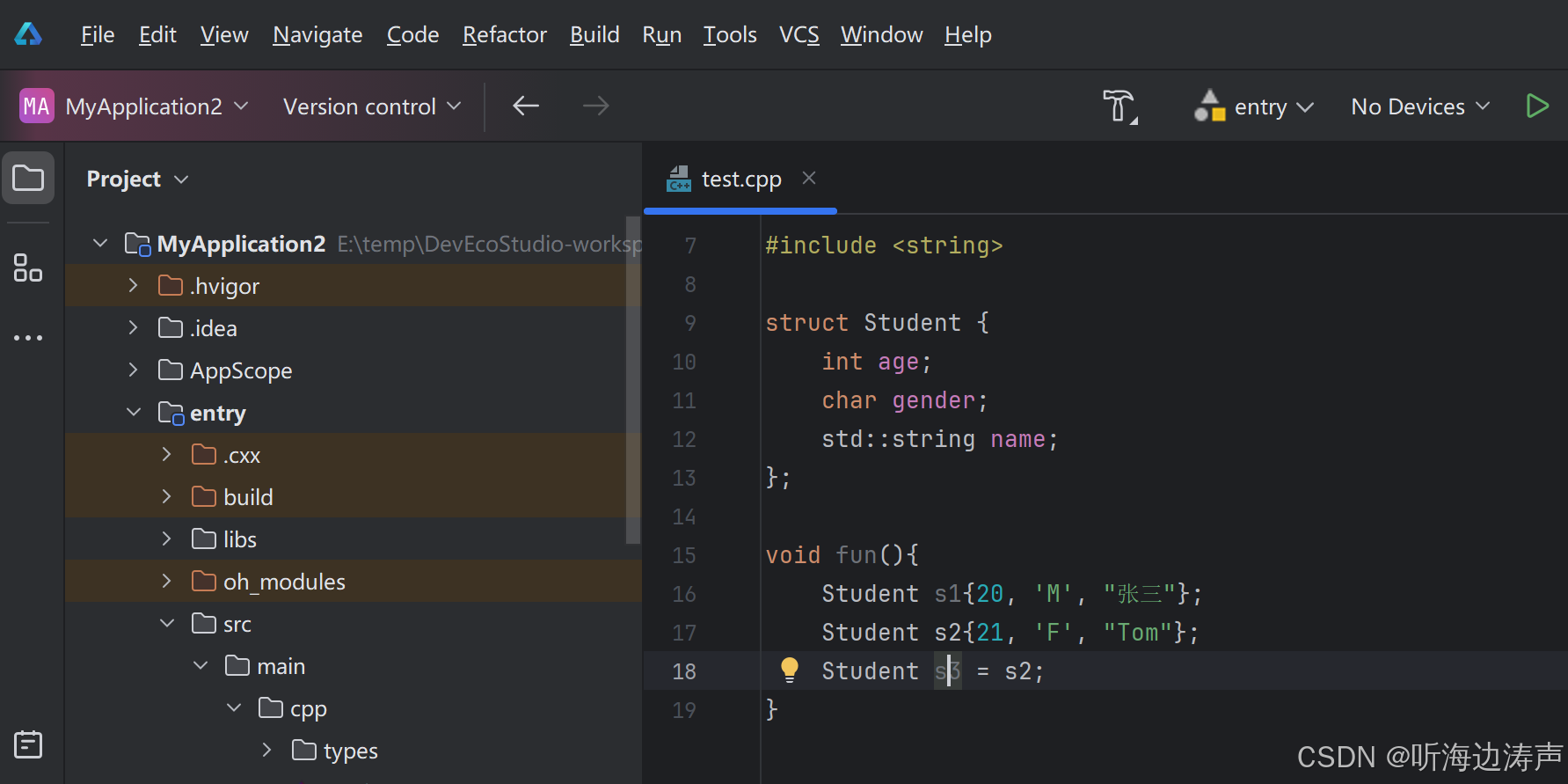Open the Project view mode dropdown
The height and width of the screenshot is (784, 1568).
[138, 179]
